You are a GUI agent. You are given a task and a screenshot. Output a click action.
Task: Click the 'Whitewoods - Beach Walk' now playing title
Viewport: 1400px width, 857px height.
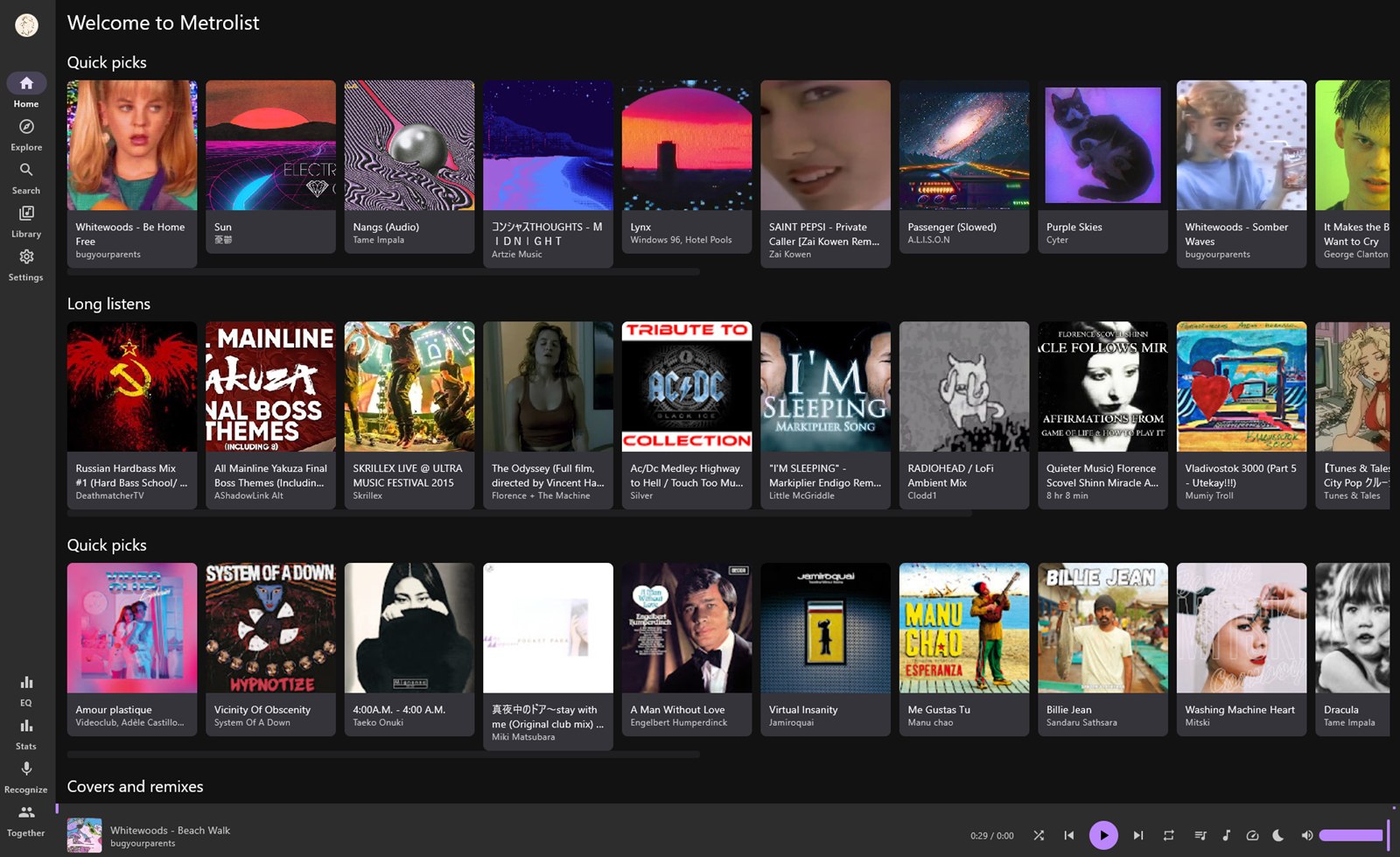(170, 830)
